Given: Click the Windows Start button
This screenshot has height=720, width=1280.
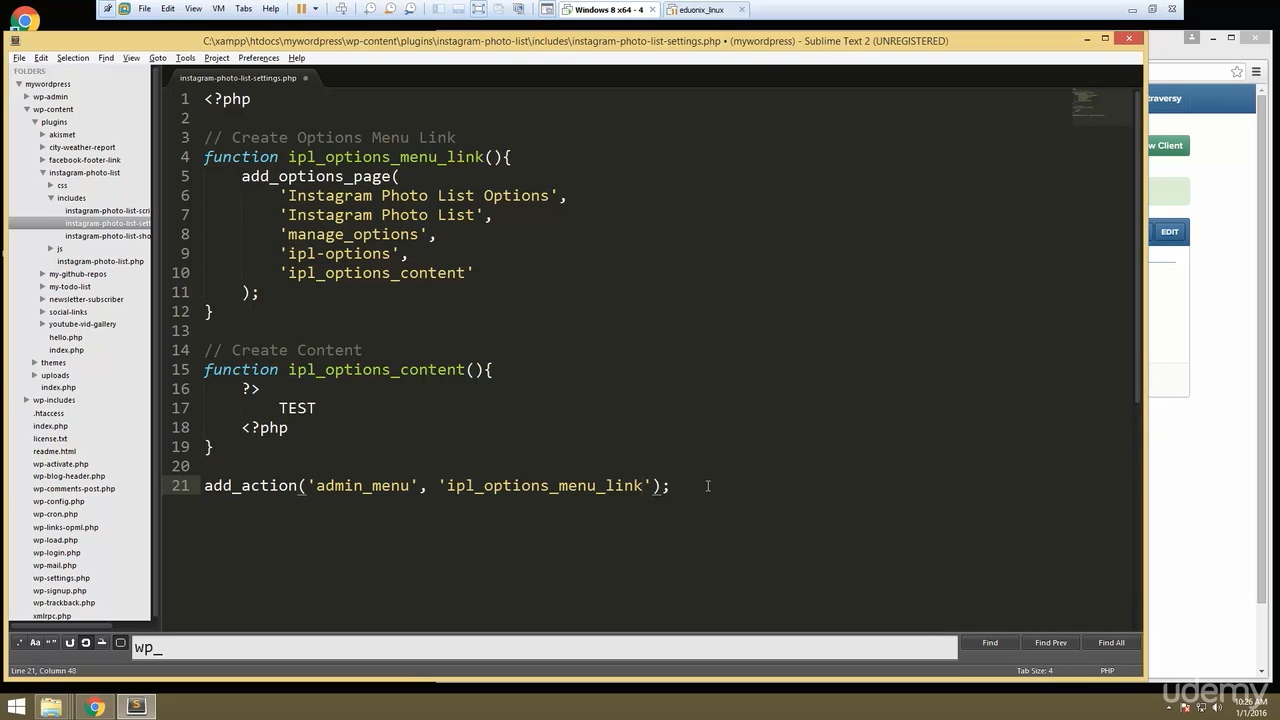Looking at the screenshot, I should (x=16, y=708).
